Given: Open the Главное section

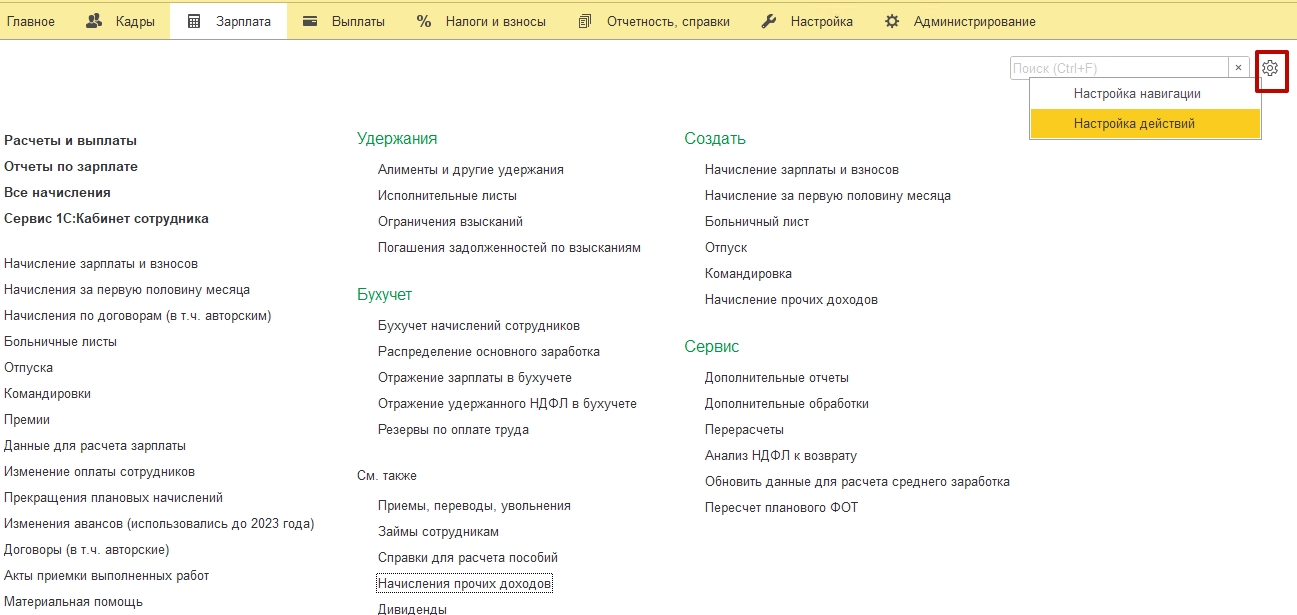Looking at the screenshot, I should pyautogui.click(x=31, y=21).
